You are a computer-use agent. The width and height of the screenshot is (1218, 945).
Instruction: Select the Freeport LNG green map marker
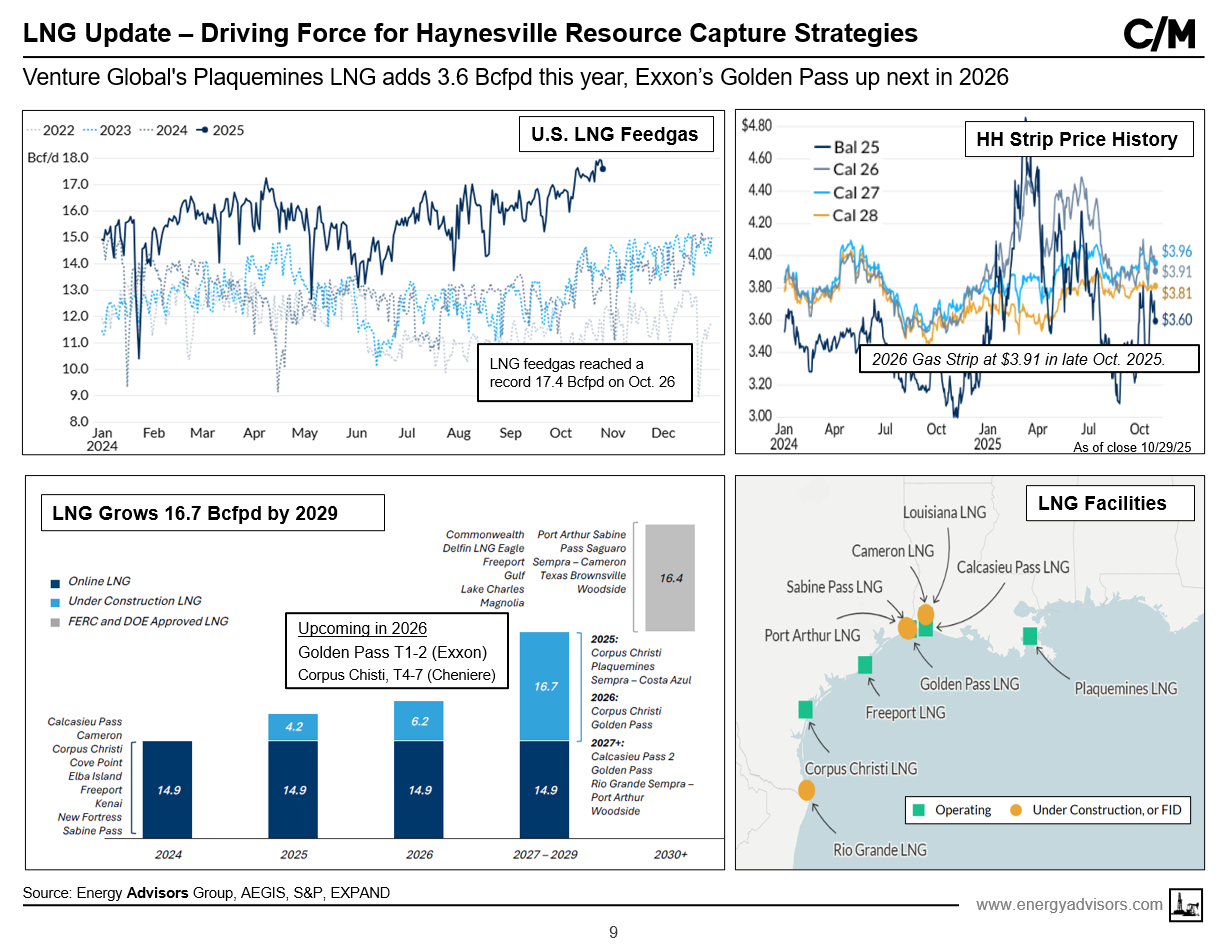click(865, 665)
